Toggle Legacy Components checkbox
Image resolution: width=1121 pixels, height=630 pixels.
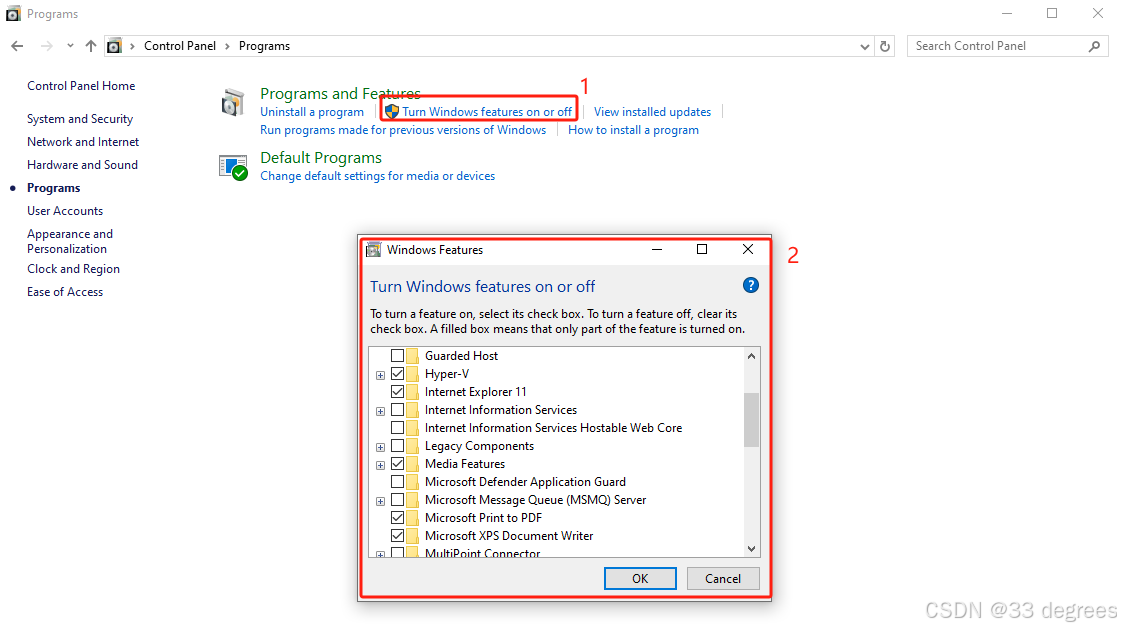(397, 446)
